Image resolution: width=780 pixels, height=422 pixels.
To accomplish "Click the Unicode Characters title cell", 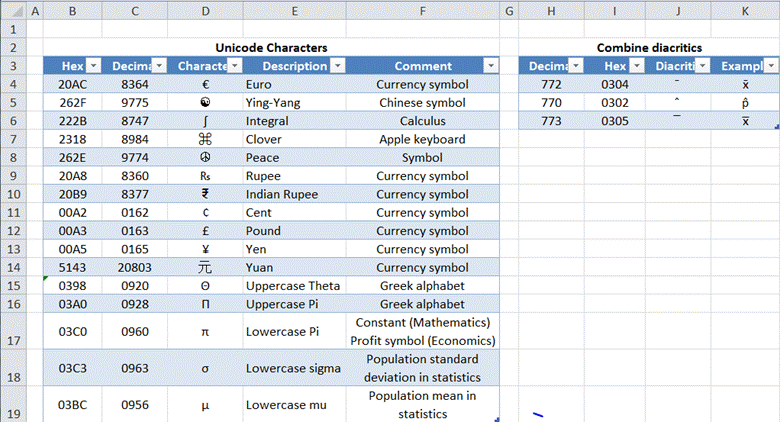I will point(271,47).
